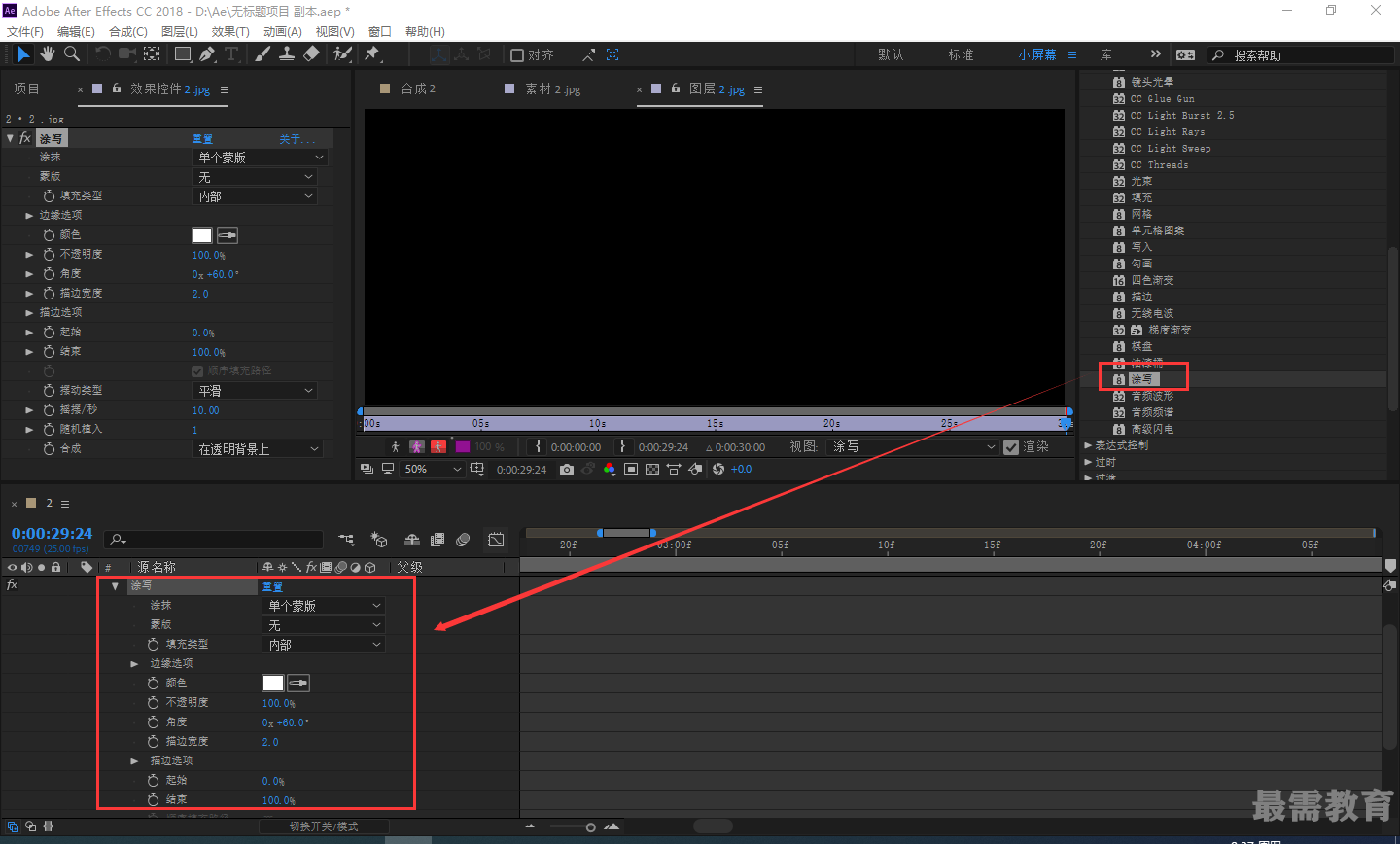Click 关于 link in effect controls
This screenshot has height=844, width=1400.
click(x=297, y=139)
